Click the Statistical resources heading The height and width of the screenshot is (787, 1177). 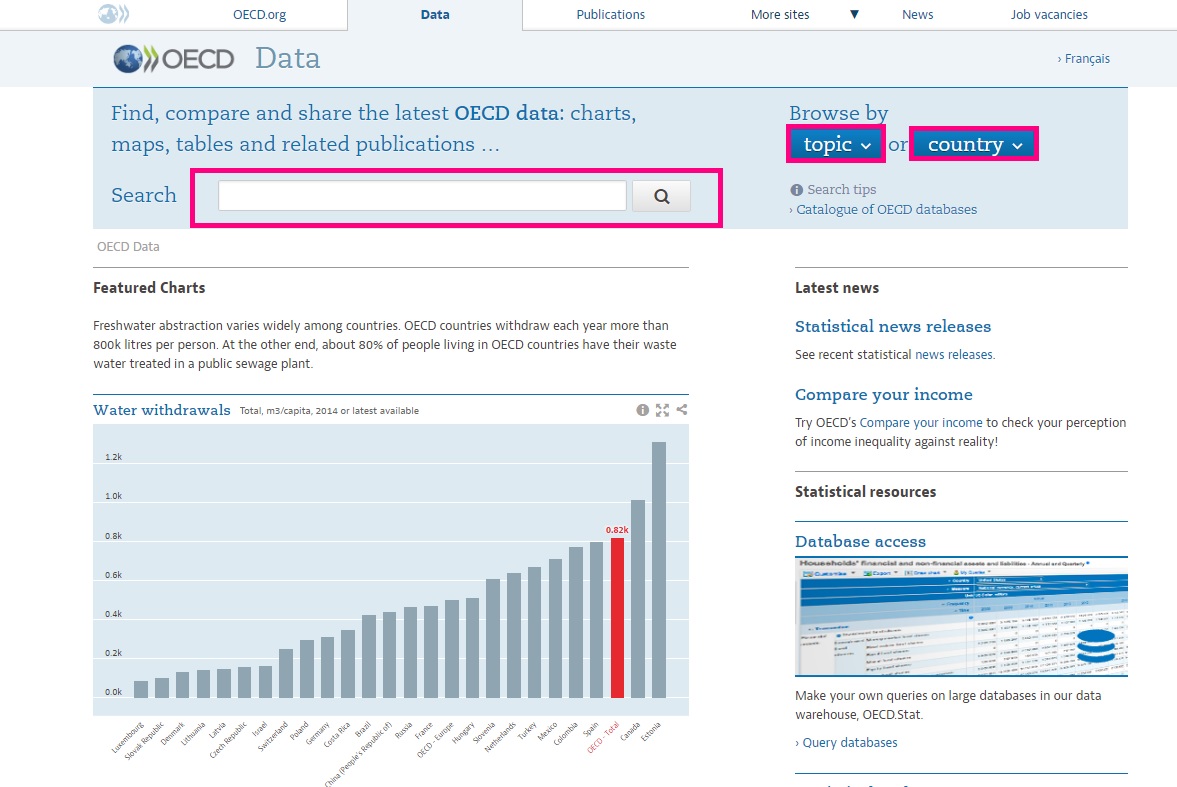click(865, 492)
